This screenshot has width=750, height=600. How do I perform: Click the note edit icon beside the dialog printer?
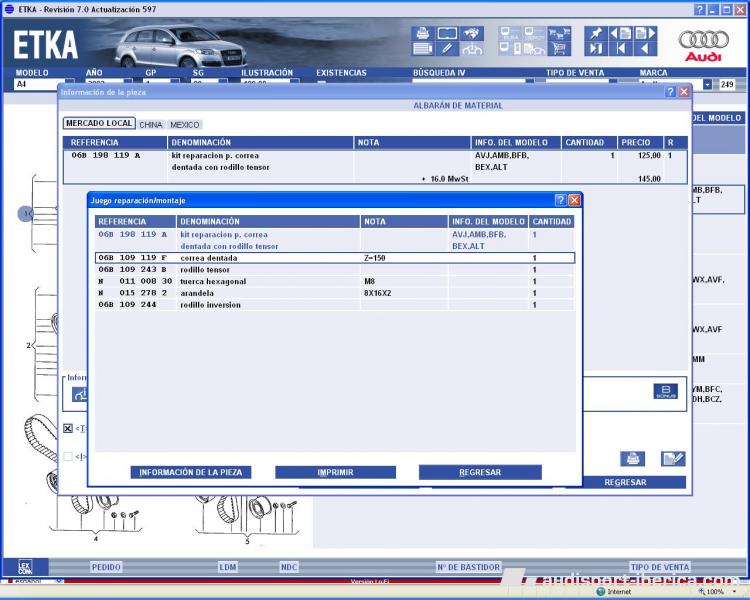(x=673, y=459)
